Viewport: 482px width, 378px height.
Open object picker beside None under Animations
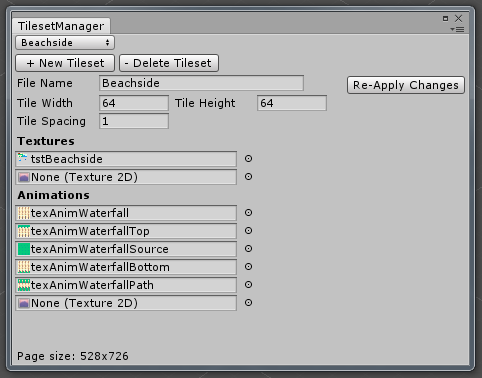tap(248, 303)
